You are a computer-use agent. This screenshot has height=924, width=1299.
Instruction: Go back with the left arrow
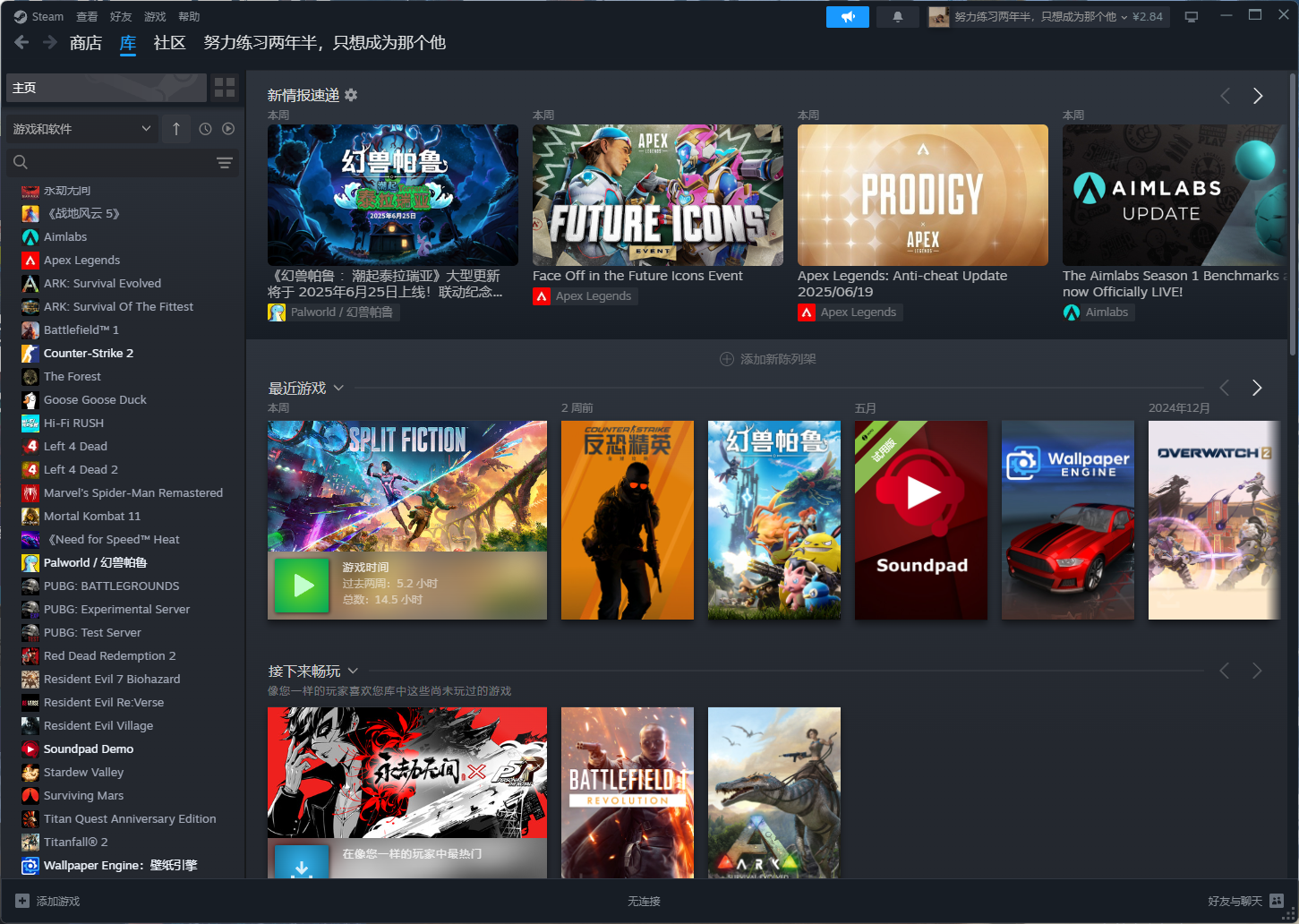coord(22,42)
